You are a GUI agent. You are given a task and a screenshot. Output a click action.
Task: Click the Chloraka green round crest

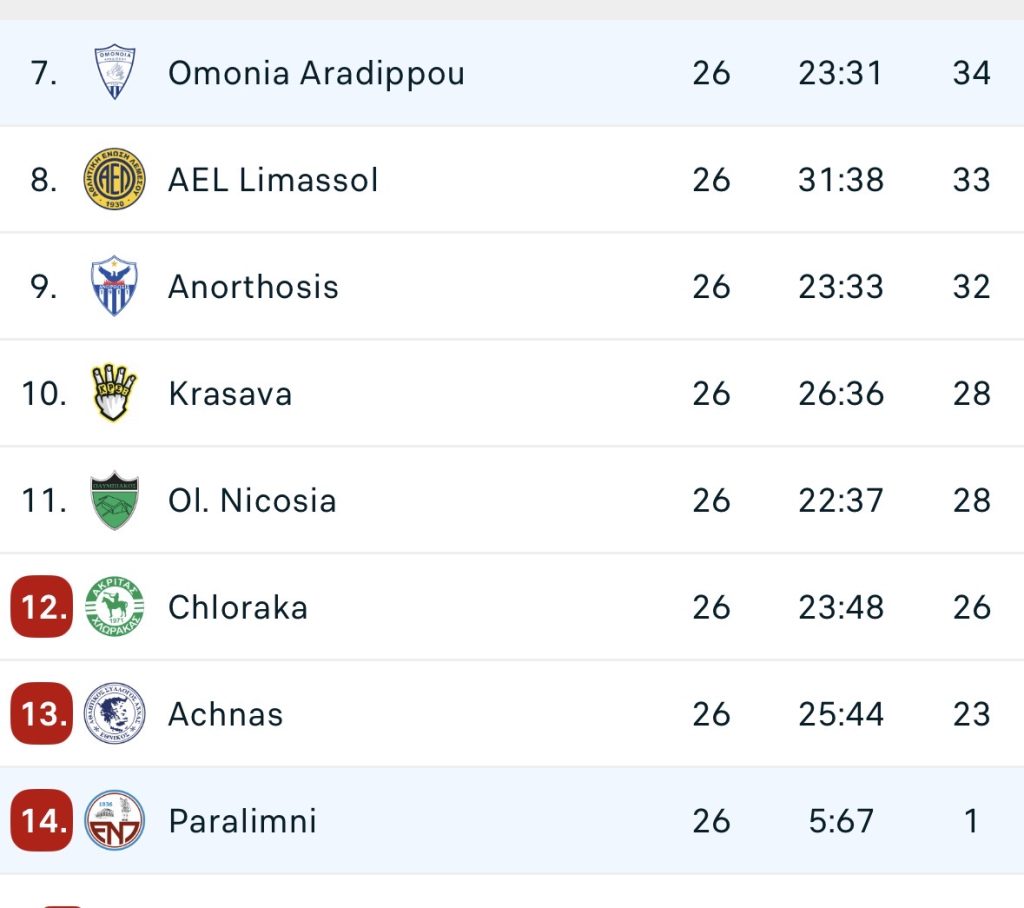click(114, 607)
